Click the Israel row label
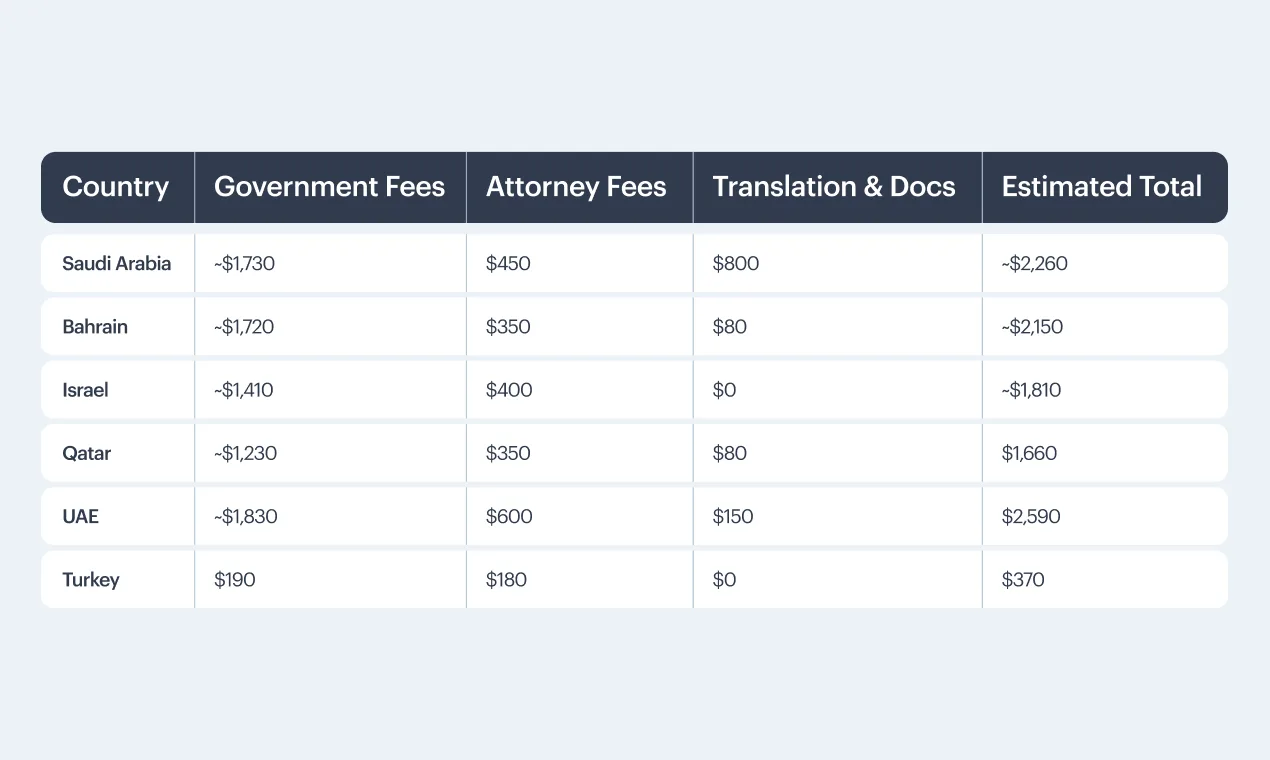 point(85,390)
